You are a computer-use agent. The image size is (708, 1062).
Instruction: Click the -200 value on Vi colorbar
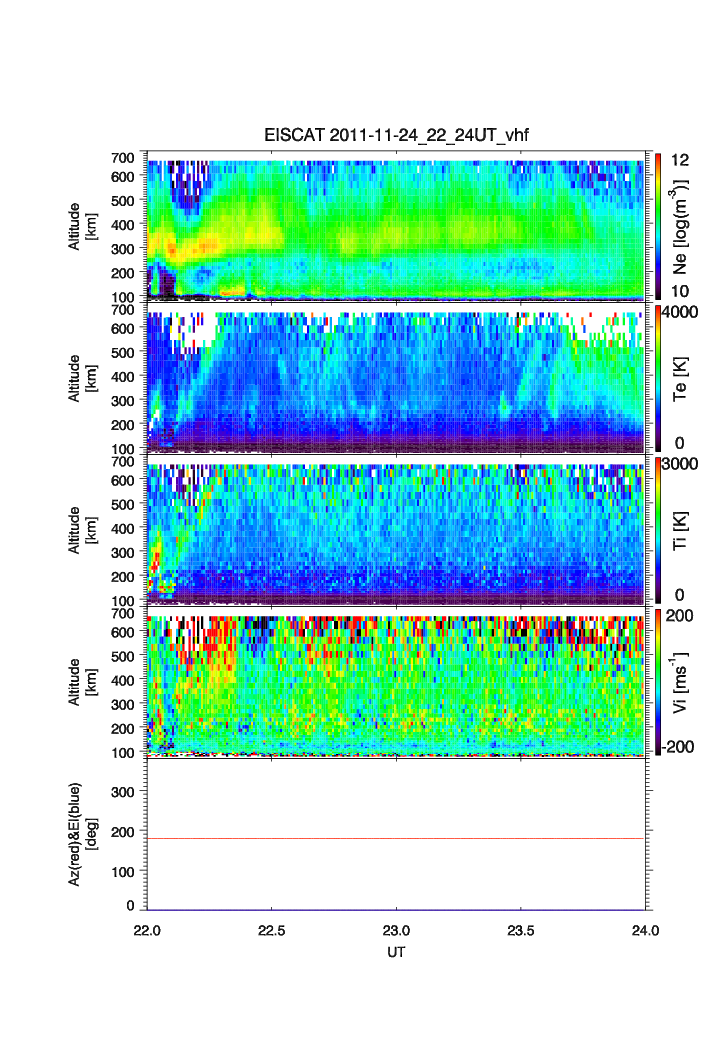pyautogui.click(x=677, y=746)
